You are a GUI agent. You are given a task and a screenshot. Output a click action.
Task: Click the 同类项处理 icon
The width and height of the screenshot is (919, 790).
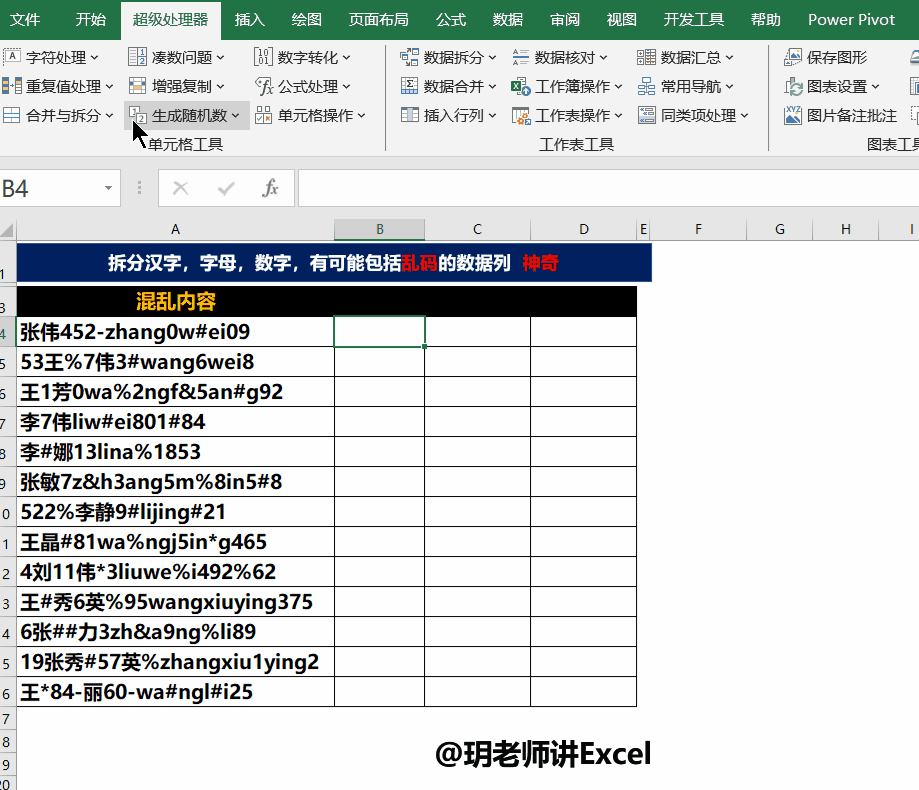[x=646, y=115]
